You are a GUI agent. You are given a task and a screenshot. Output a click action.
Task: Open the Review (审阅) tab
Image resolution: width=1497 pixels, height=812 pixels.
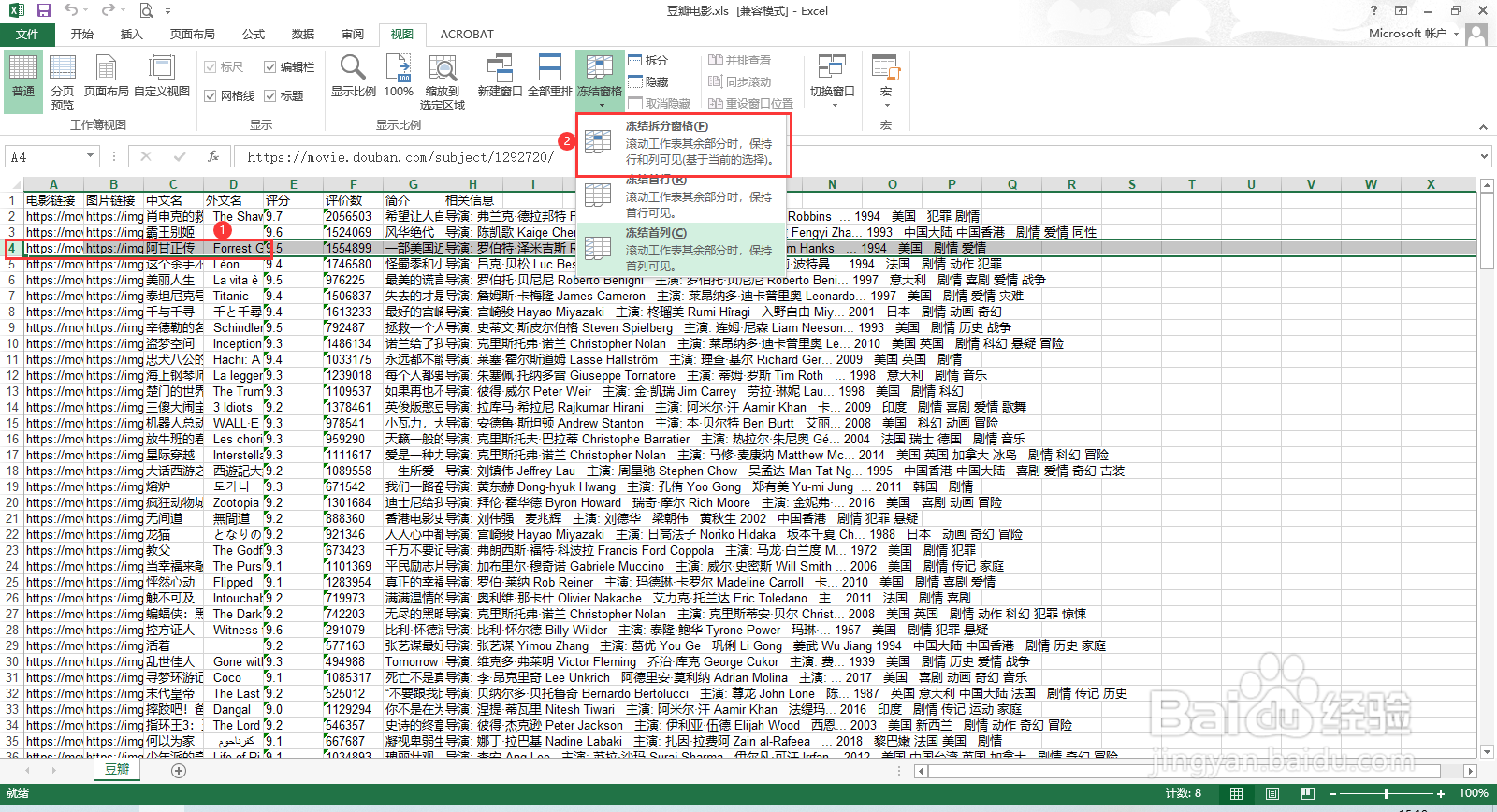(353, 34)
